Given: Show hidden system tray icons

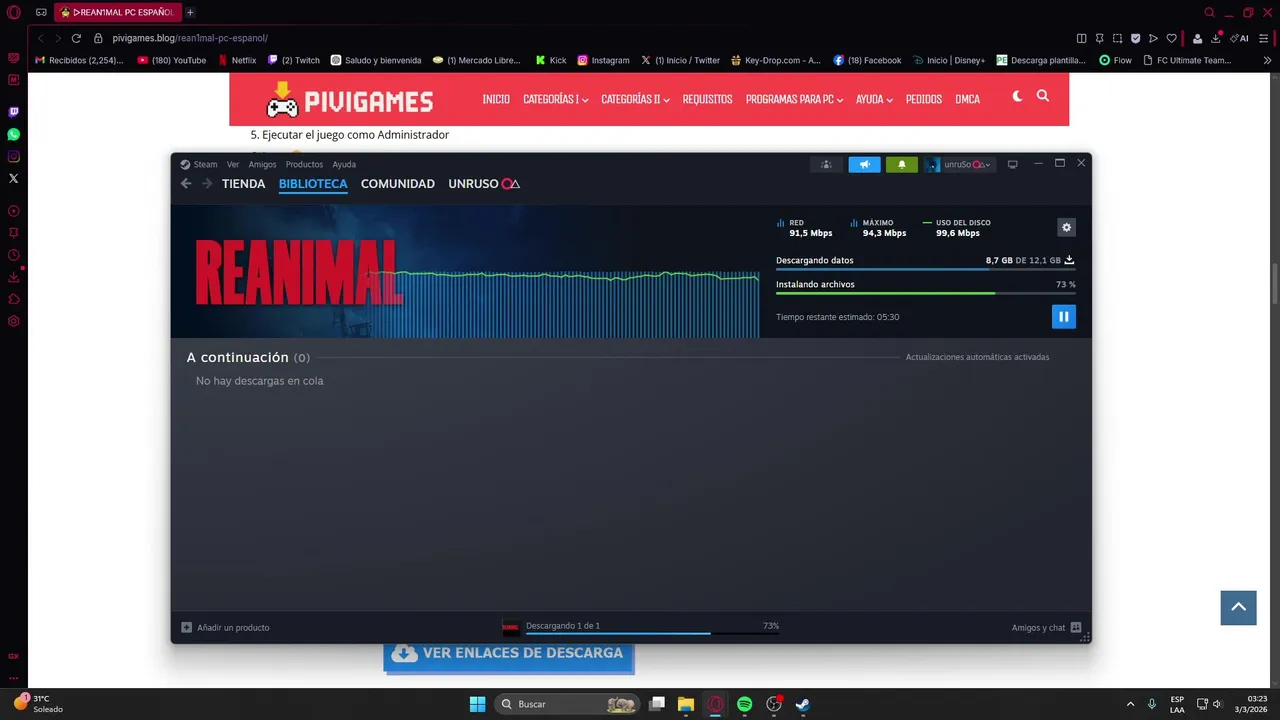Looking at the screenshot, I should 1130,704.
